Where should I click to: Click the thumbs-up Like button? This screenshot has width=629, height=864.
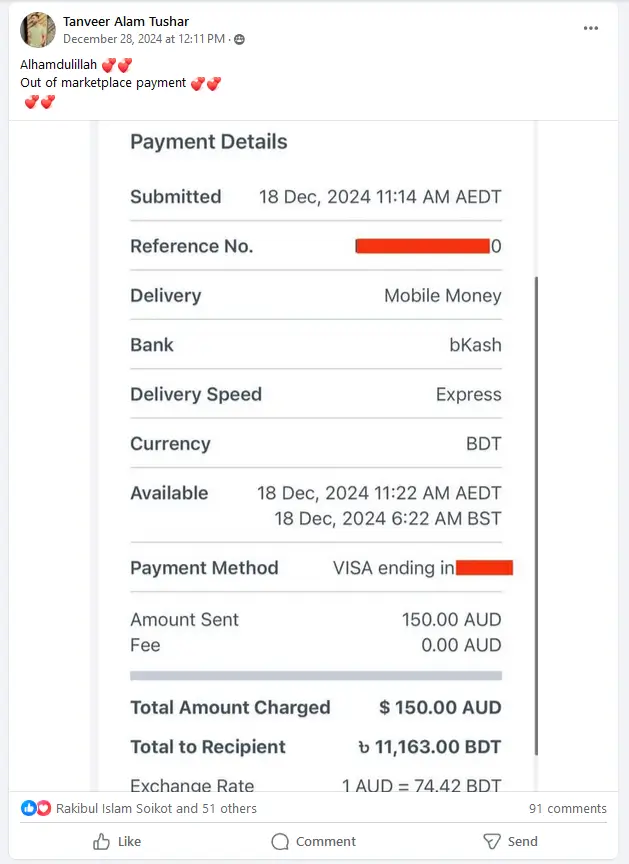[117, 841]
